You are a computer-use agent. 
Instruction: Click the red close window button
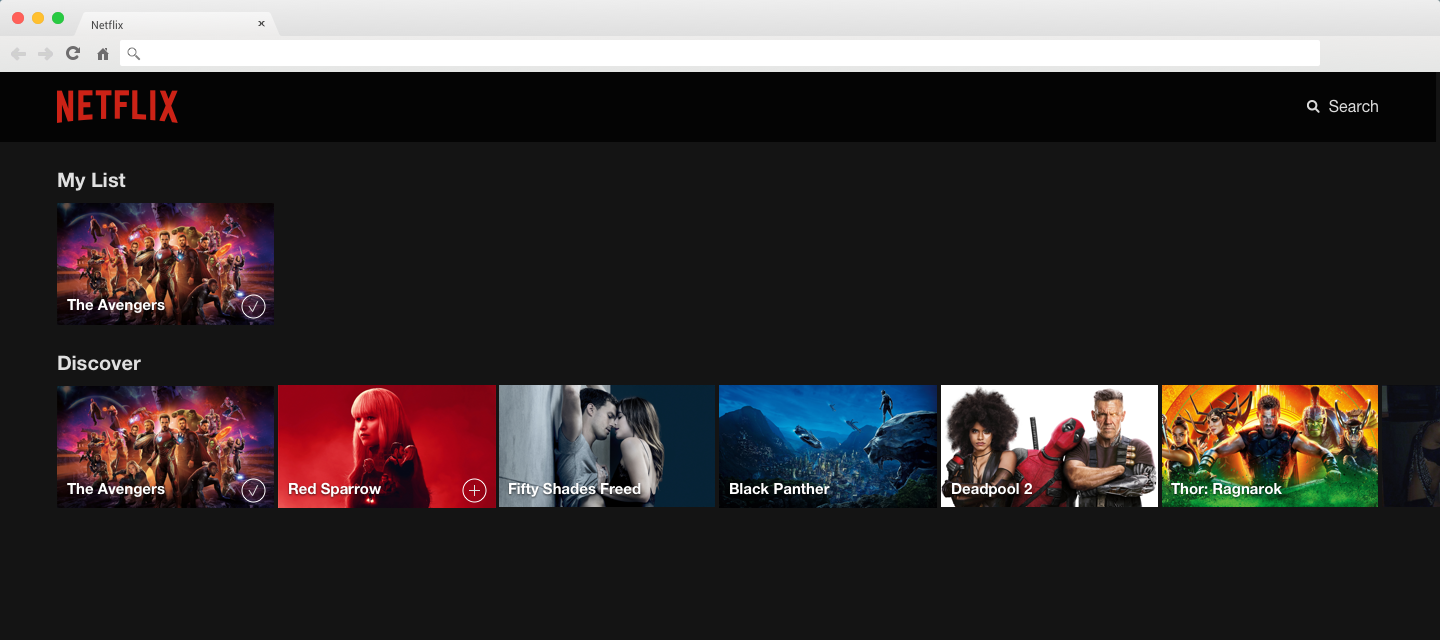coord(18,18)
